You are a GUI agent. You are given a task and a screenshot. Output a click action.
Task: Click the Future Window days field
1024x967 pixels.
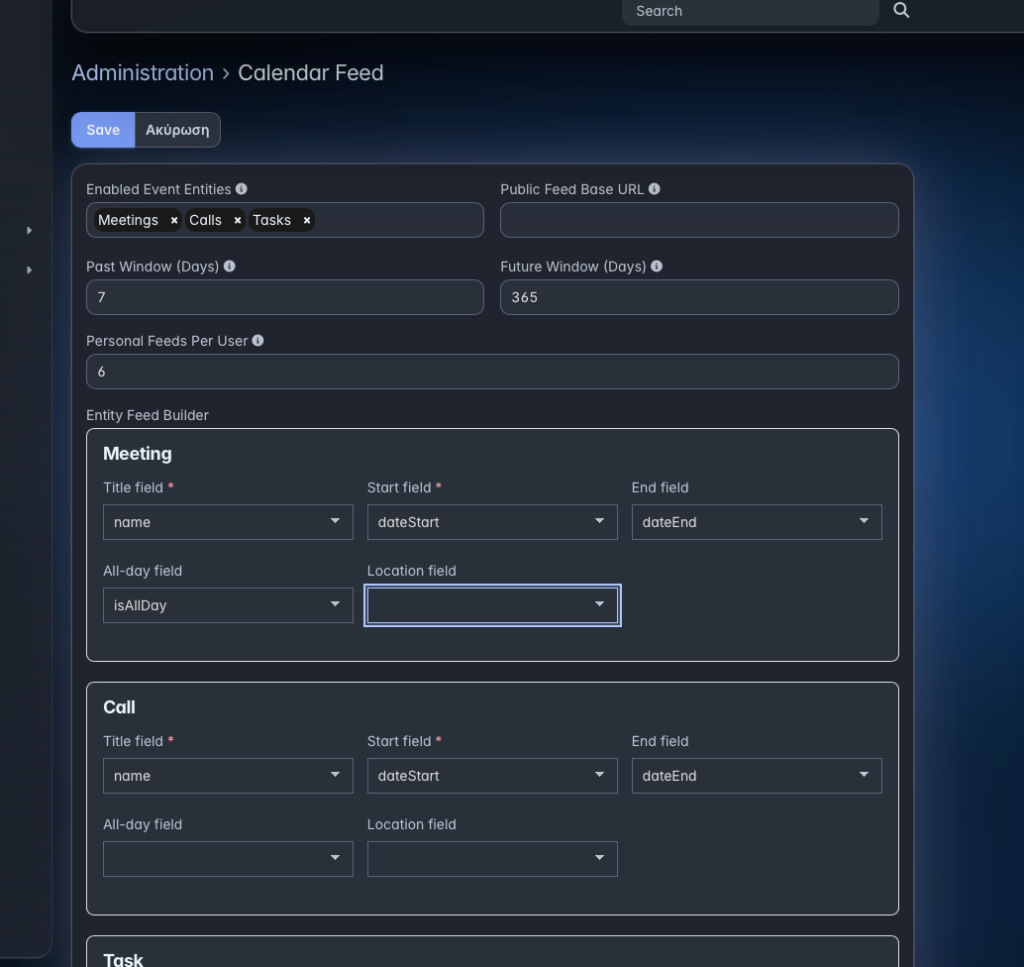click(699, 297)
